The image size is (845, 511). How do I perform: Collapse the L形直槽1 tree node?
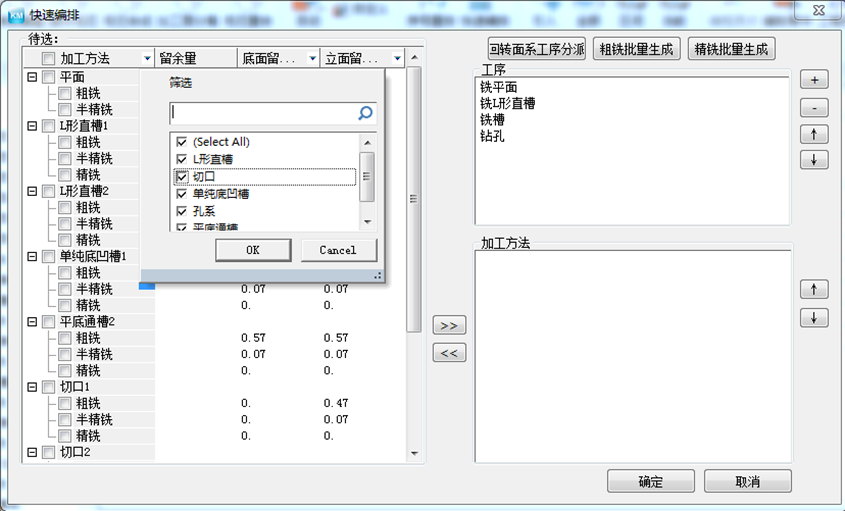pyautogui.click(x=33, y=126)
